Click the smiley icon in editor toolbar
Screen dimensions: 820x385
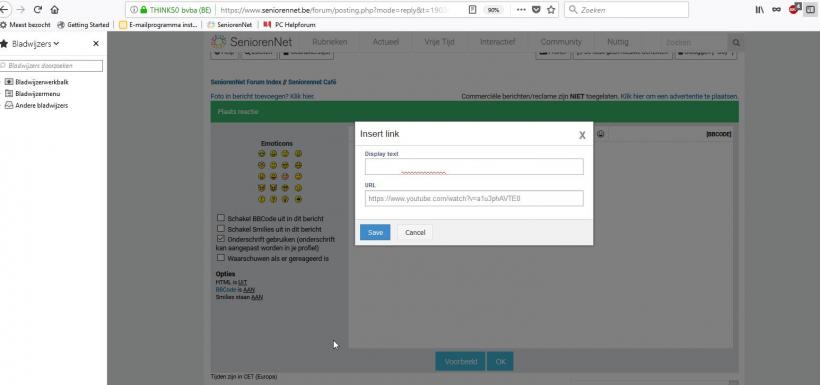[x=600, y=134]
